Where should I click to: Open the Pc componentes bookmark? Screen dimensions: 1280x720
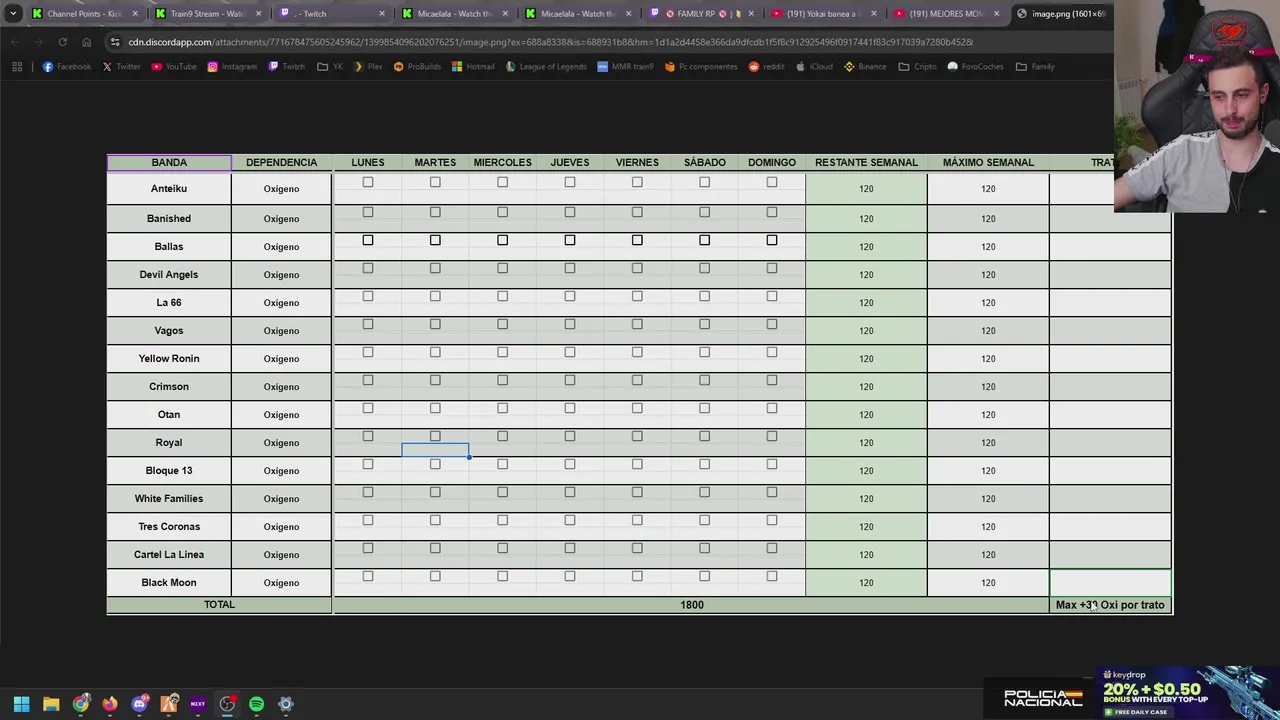(x=701, y=67)
